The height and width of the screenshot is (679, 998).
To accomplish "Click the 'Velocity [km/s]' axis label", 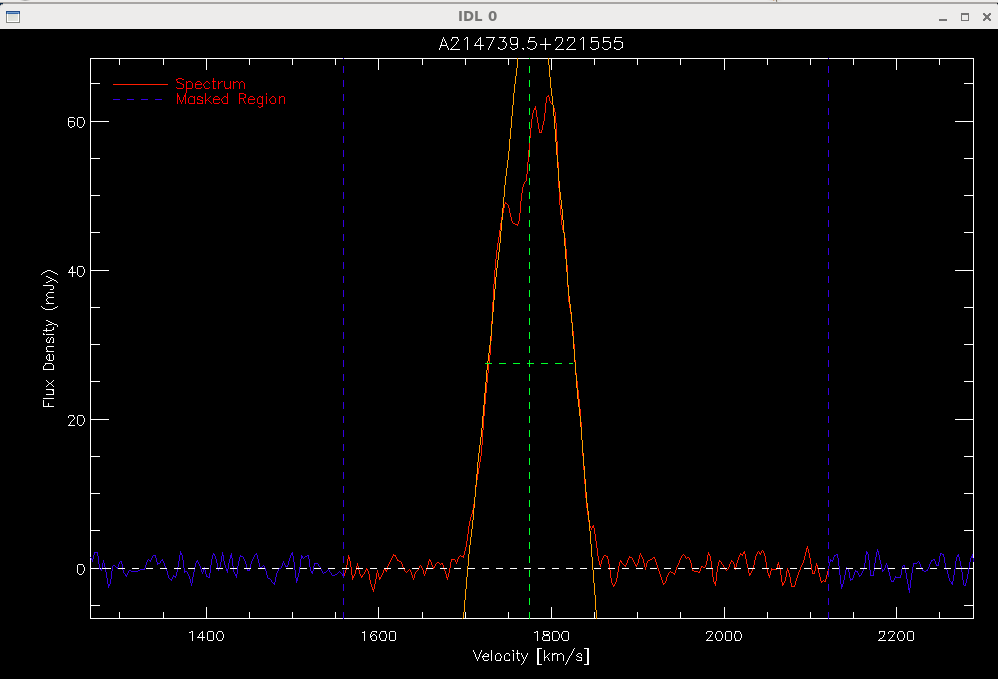I will click(531, 656).
